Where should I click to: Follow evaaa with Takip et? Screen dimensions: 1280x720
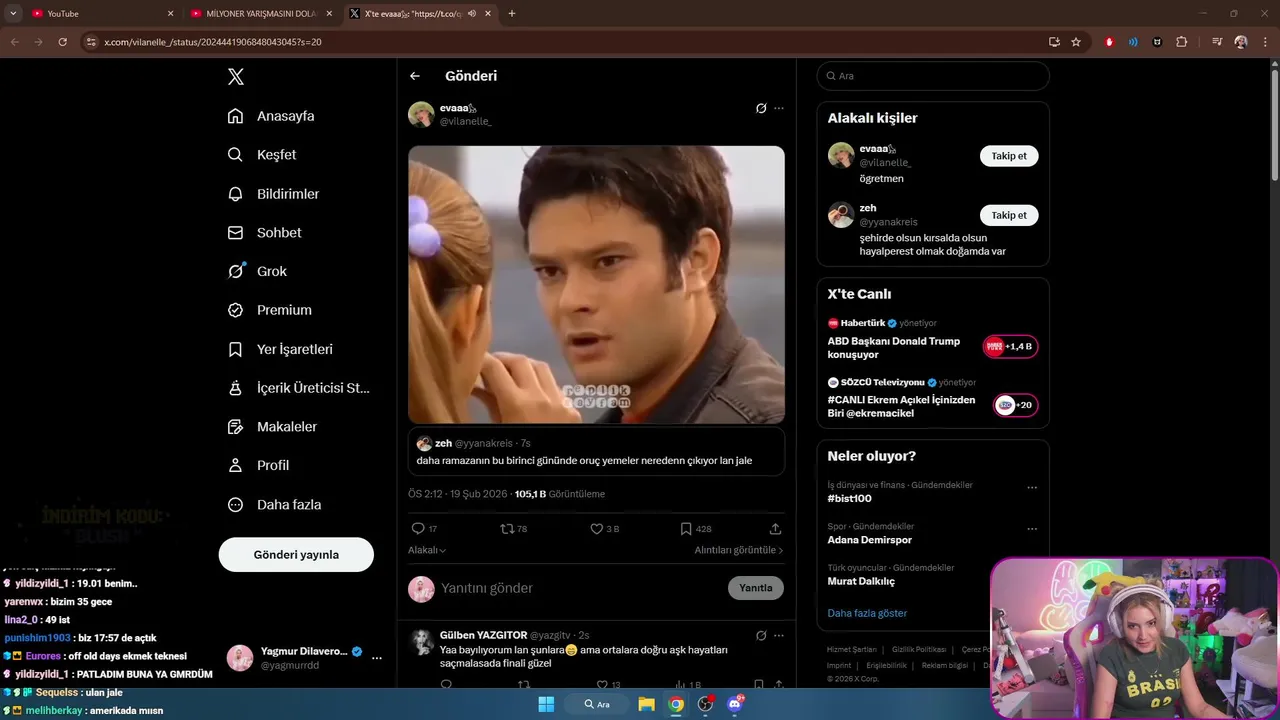[x=1009, y=156]
